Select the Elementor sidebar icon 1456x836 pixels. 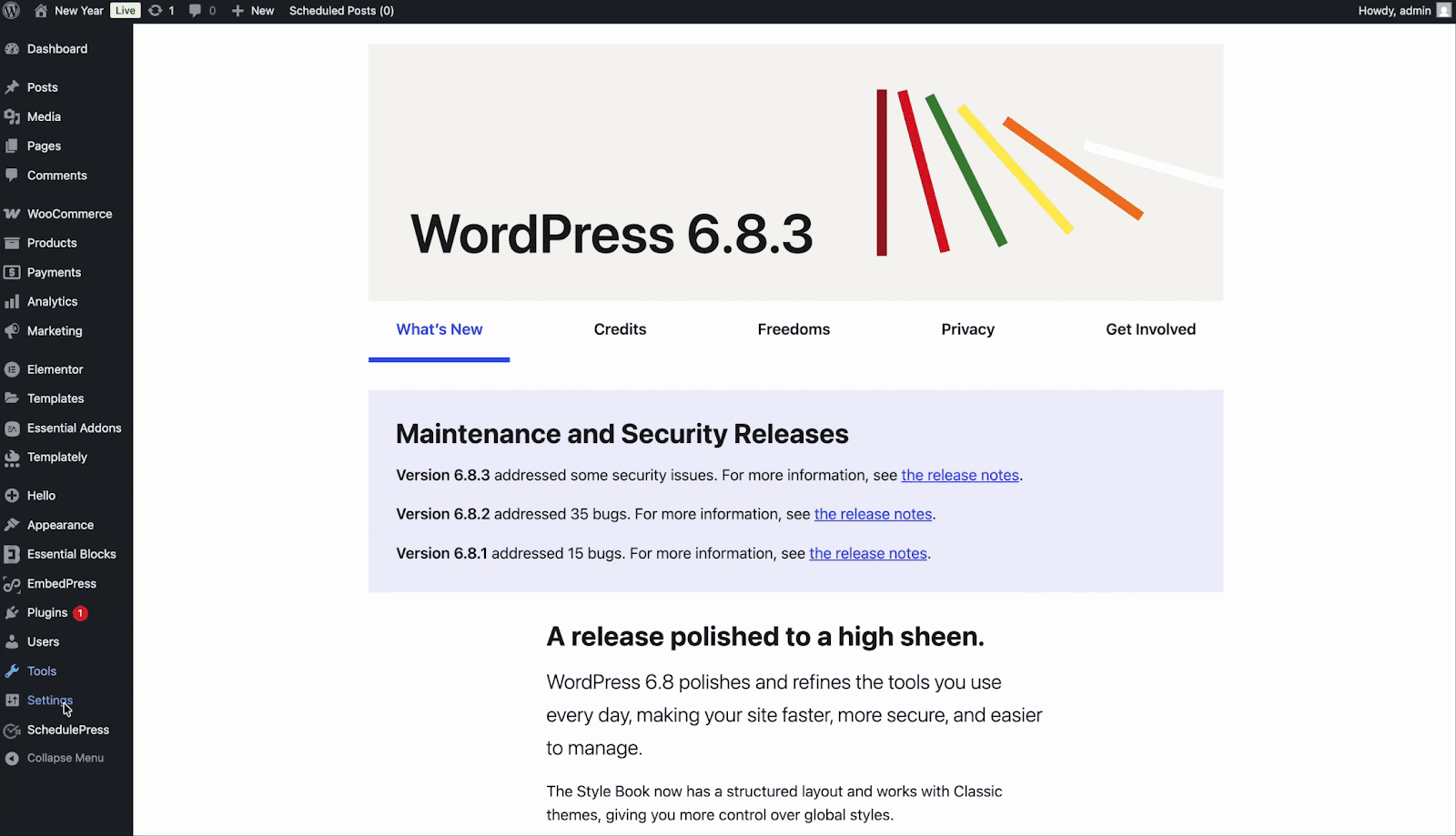pyautogui.click(x=13, y=368)
